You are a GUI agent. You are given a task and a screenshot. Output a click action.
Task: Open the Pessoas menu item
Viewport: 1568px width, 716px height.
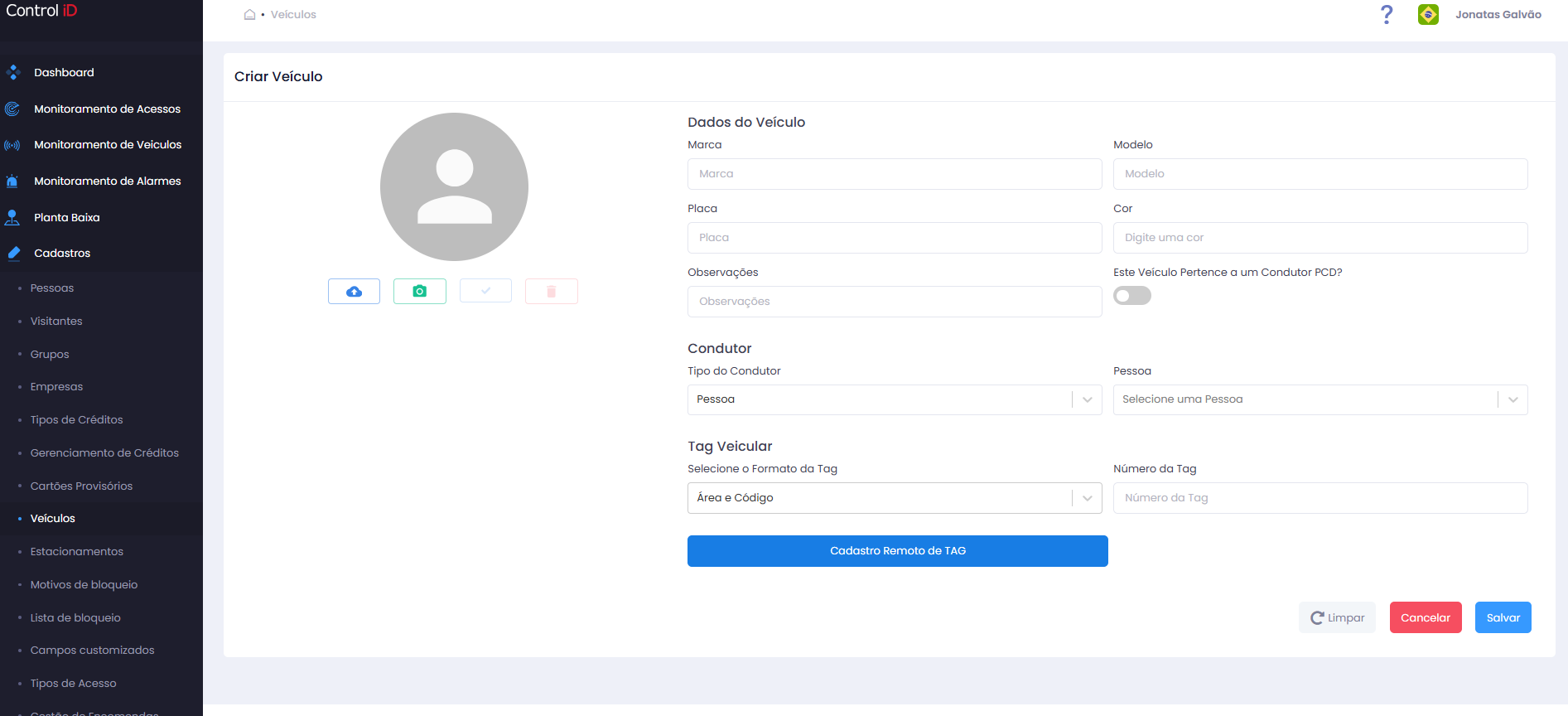point(52,288)
